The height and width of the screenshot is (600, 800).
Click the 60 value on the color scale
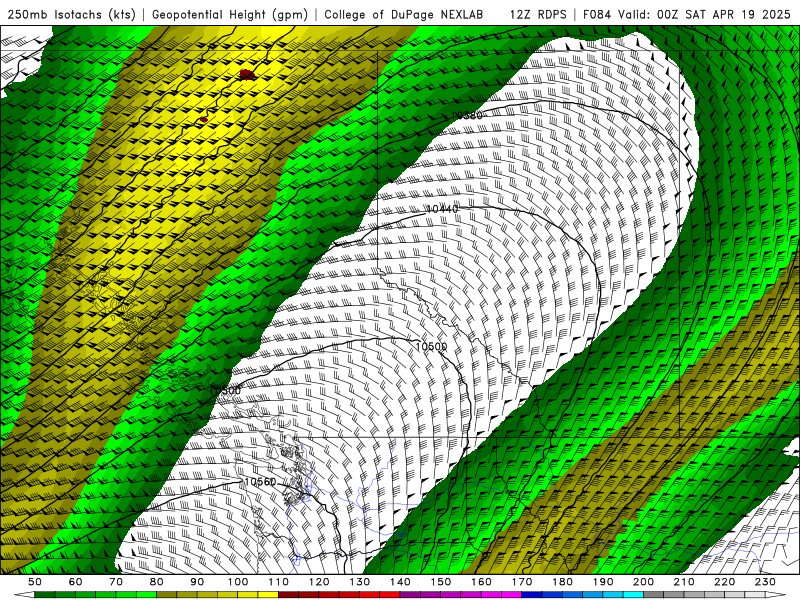click(x=75, y=582)
